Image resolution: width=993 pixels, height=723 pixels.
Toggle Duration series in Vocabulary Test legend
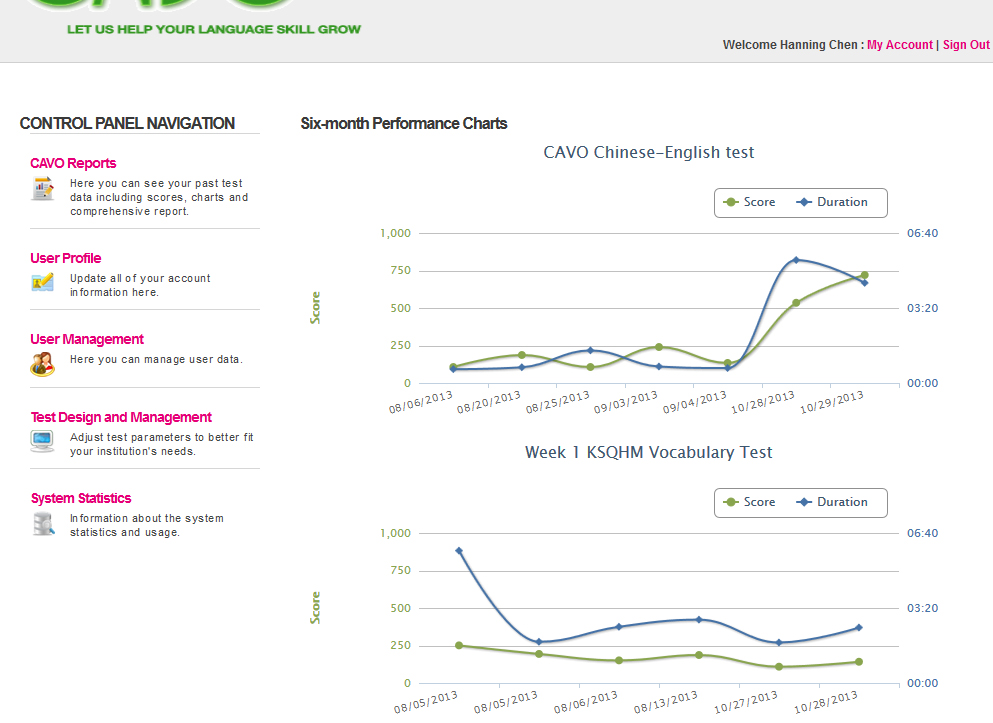832,502
